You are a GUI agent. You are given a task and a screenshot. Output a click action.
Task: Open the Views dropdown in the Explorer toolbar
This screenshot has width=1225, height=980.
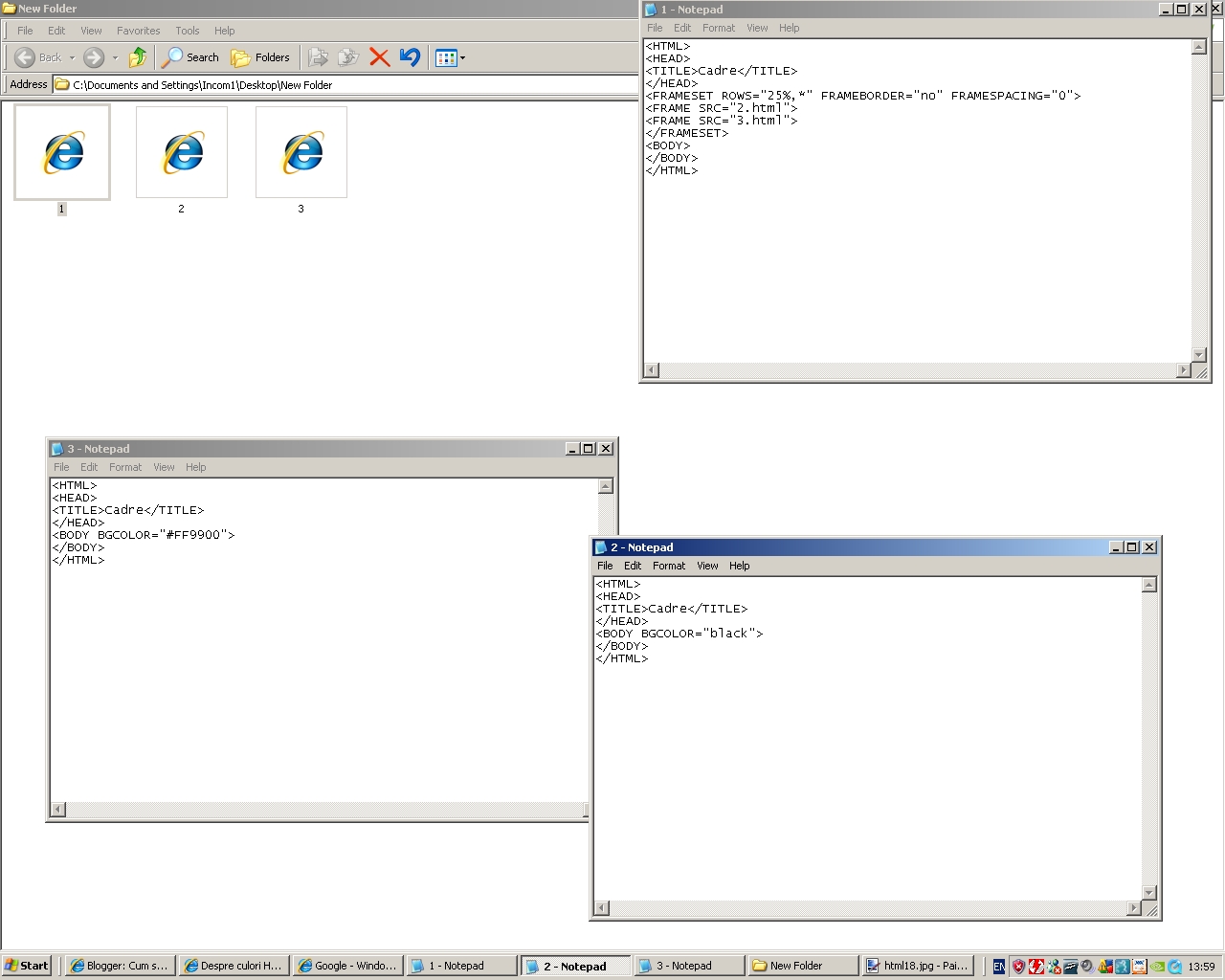[x=450, y=57]
